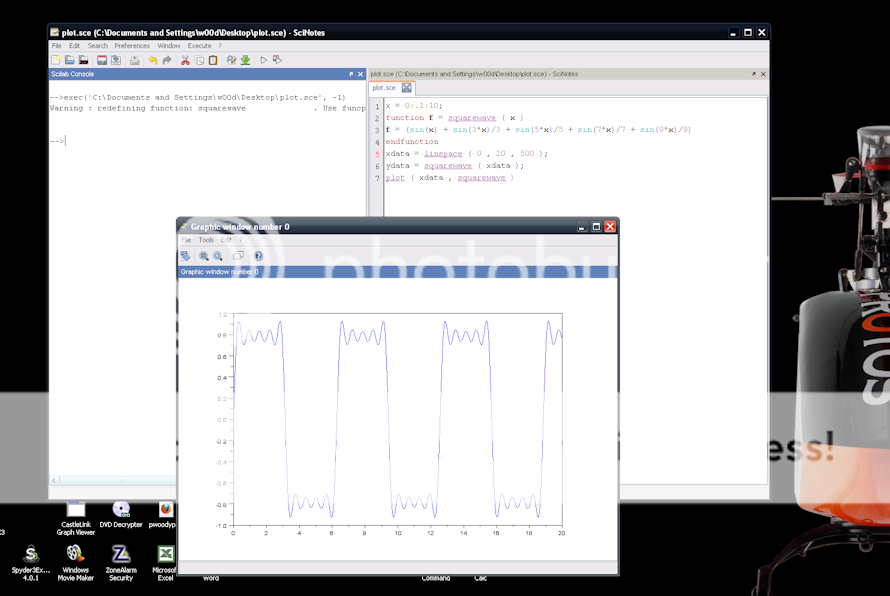
Task: Click the 'ydata' variable on line 6
Action: tap(398, 166)
